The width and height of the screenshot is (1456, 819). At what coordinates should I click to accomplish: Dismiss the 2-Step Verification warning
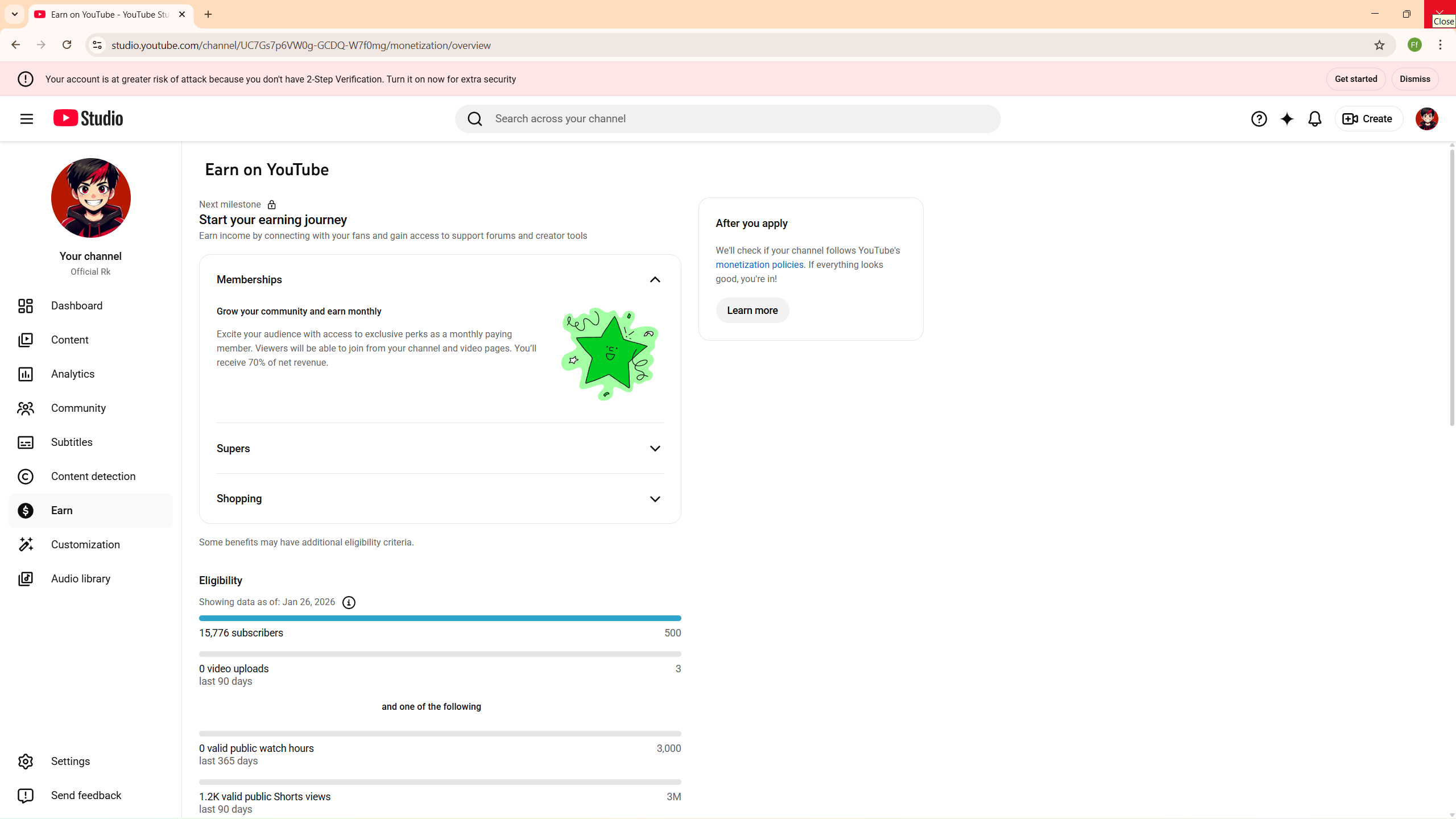(1414, 79)
